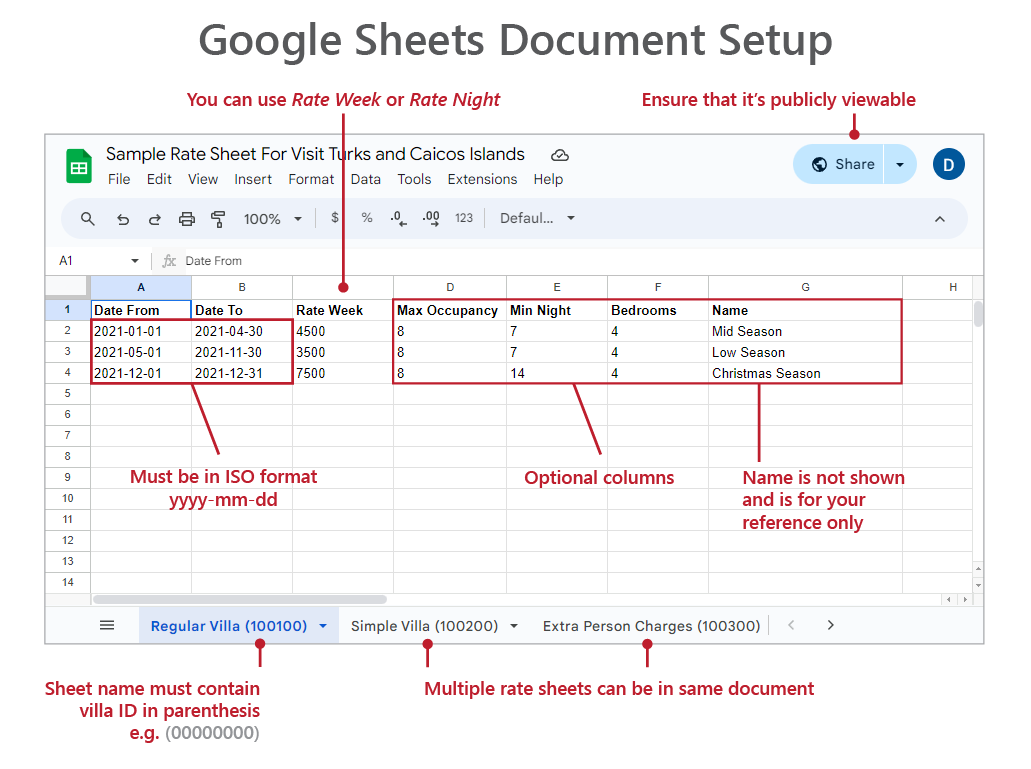
Task: Open the View menu
Action: point(203,179)
